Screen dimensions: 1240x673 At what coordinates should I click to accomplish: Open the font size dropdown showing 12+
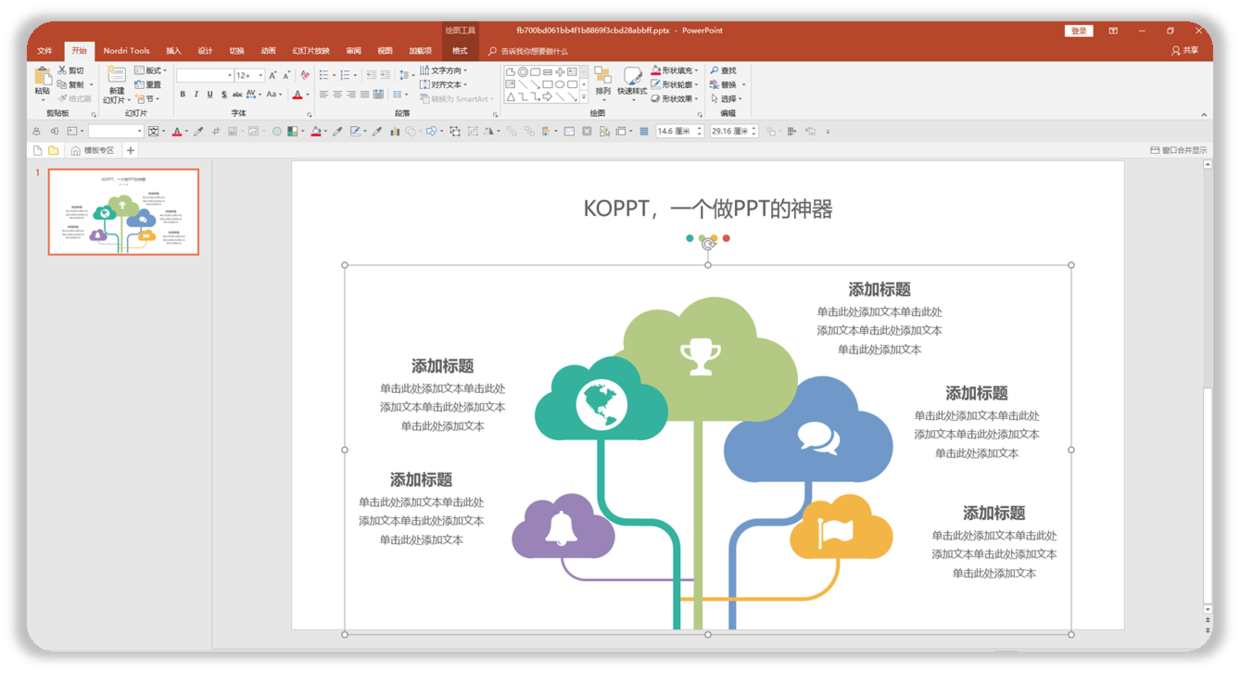pos(260,75)
